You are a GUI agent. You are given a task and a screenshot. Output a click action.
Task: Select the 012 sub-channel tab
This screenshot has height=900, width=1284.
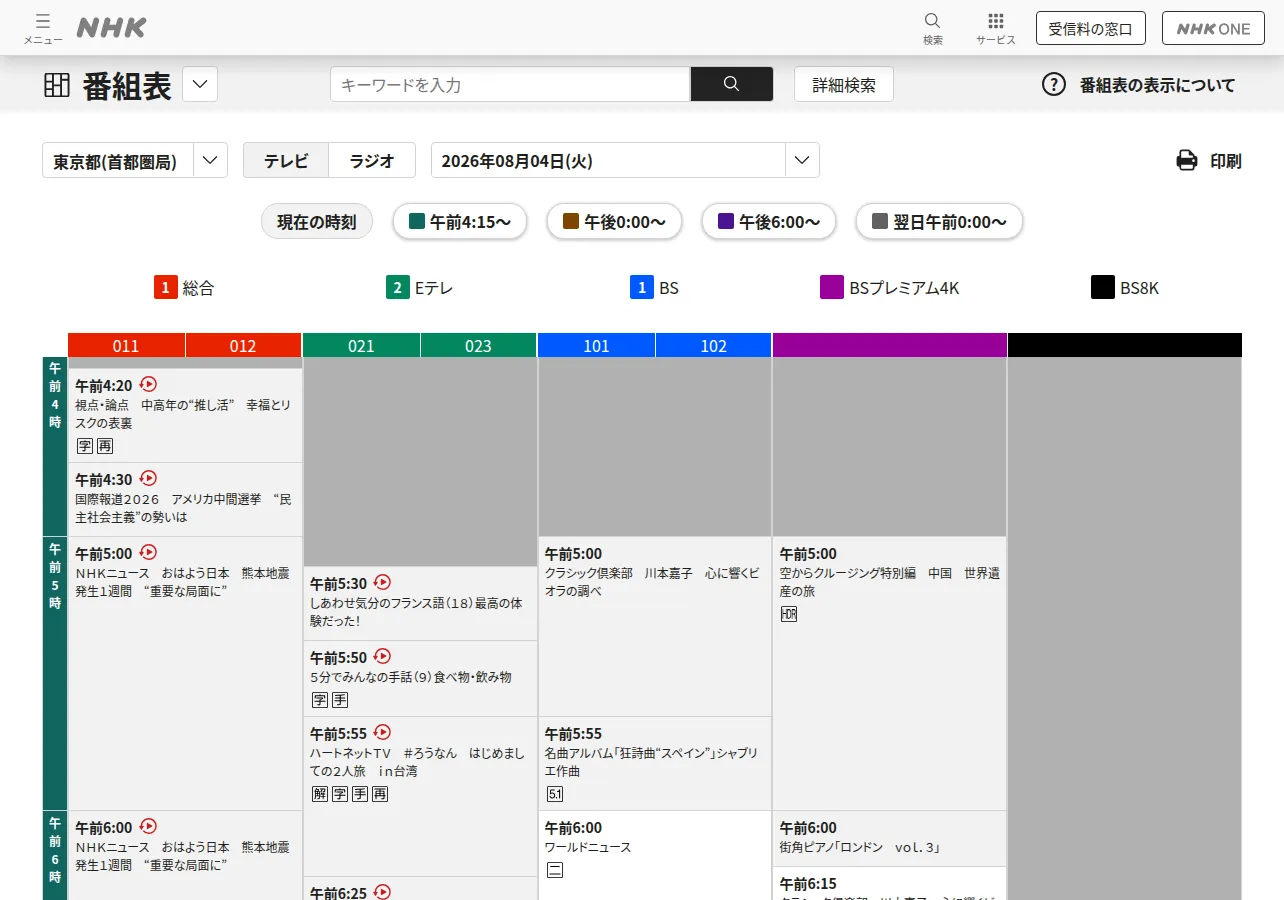[243, 346]
